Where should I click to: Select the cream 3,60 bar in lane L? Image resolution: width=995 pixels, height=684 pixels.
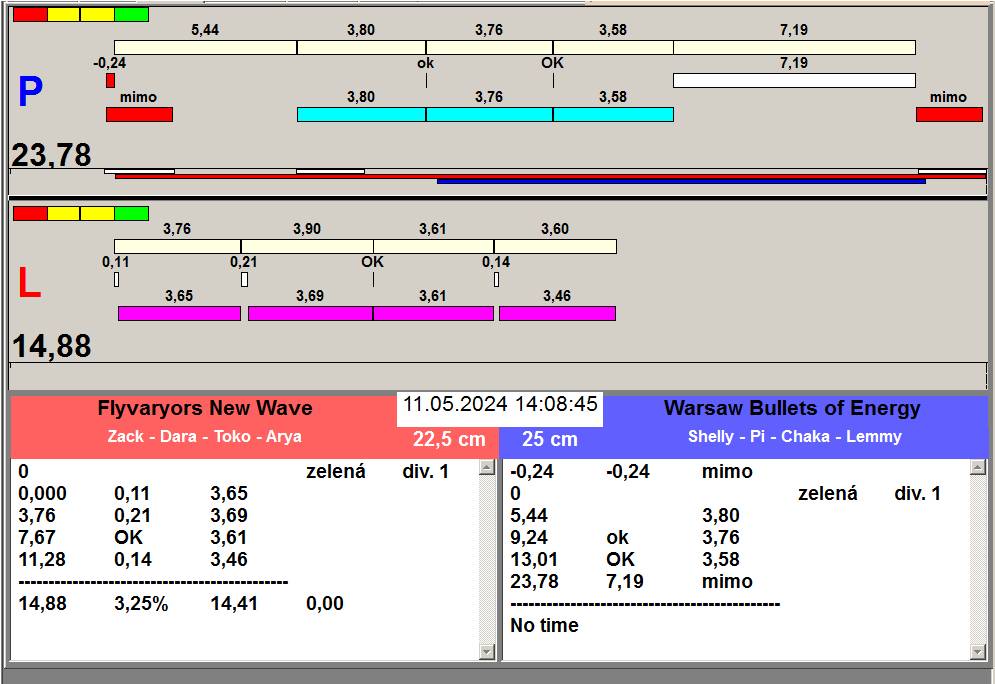555,246
